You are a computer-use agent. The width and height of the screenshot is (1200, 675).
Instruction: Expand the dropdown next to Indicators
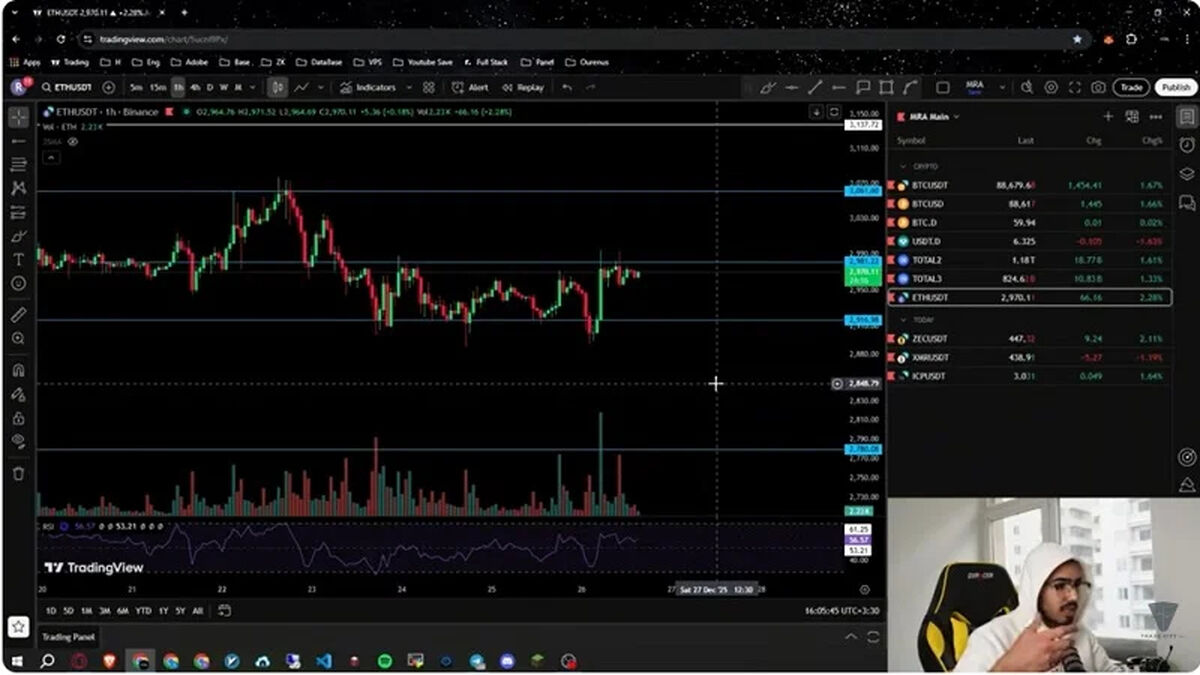click(407, 87)
